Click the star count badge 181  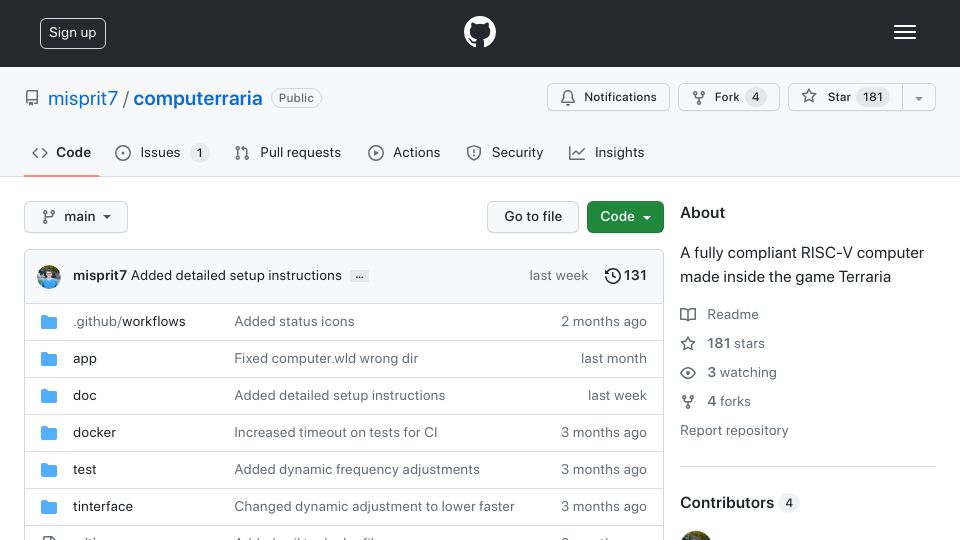(872, 97)
